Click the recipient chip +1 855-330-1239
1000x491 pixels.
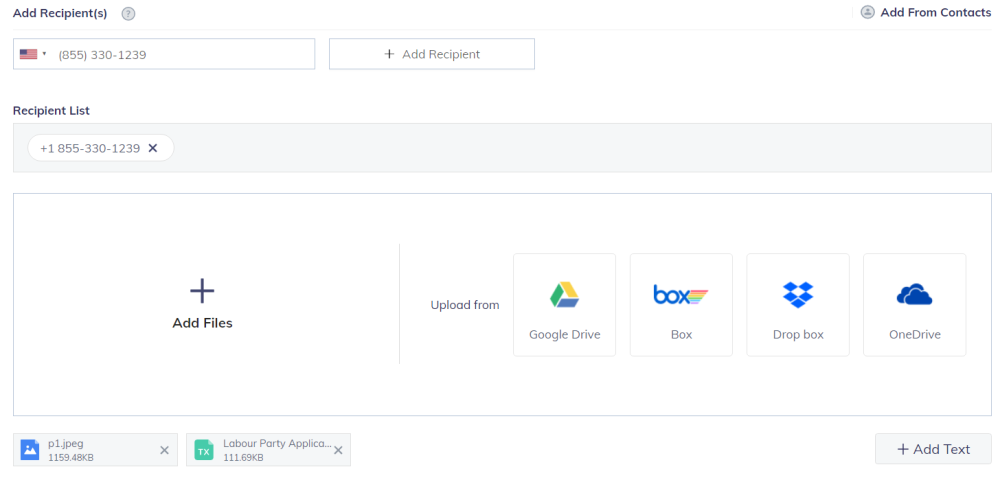coord(90,148)
